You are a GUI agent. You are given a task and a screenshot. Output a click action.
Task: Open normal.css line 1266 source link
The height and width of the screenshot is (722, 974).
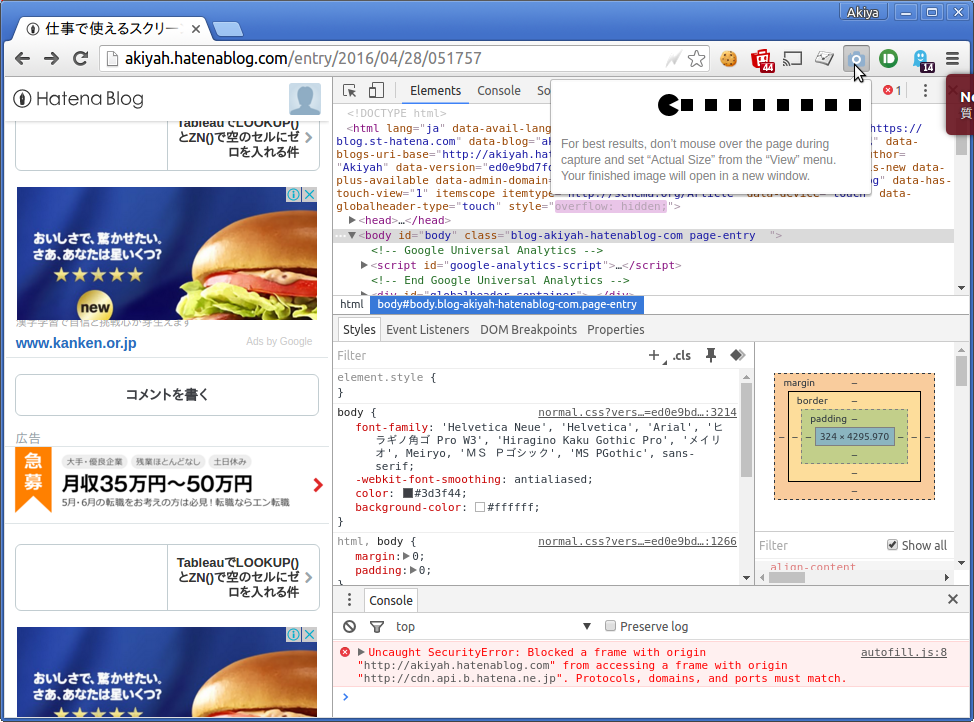637,541
